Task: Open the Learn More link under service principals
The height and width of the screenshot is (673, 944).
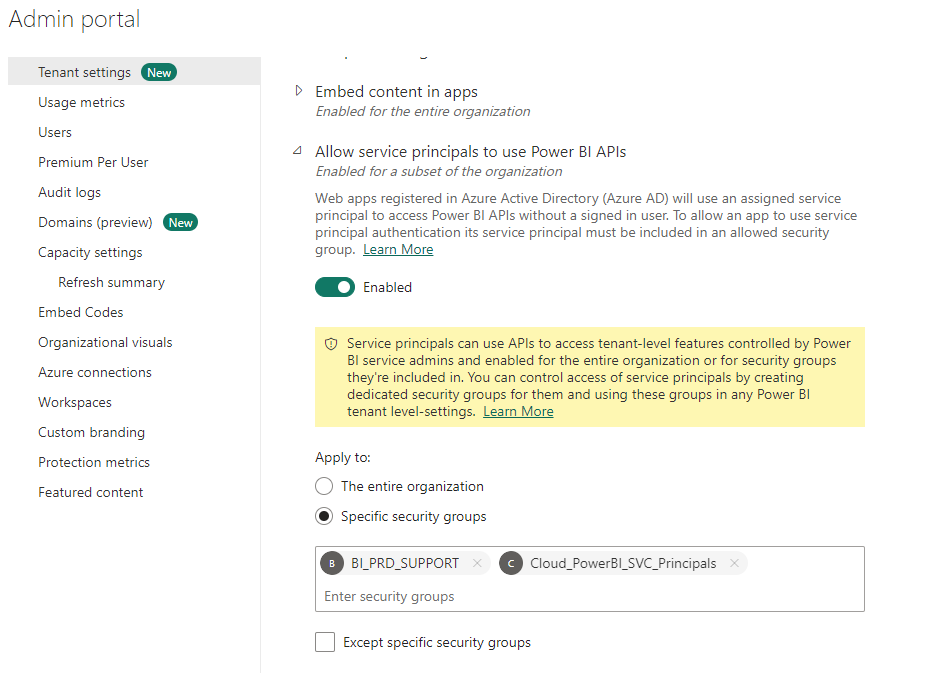Action: coord(397,249)
